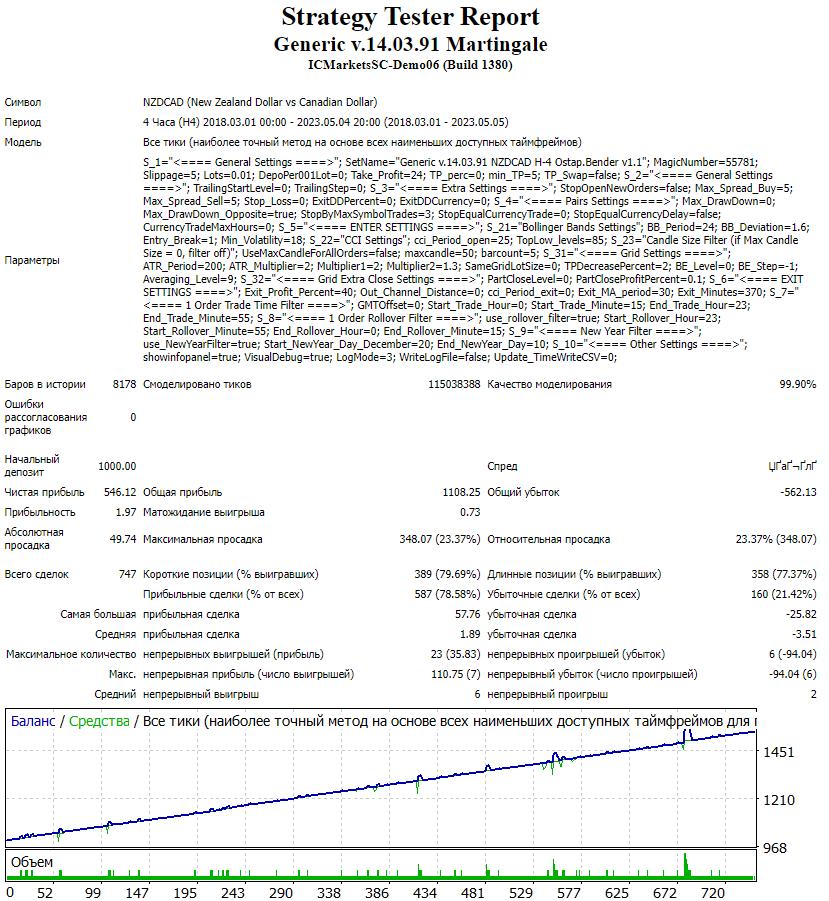Select the largest profit trade value 57.76
This screenshot has width=829, height=901.
click(x=468, y=614)
